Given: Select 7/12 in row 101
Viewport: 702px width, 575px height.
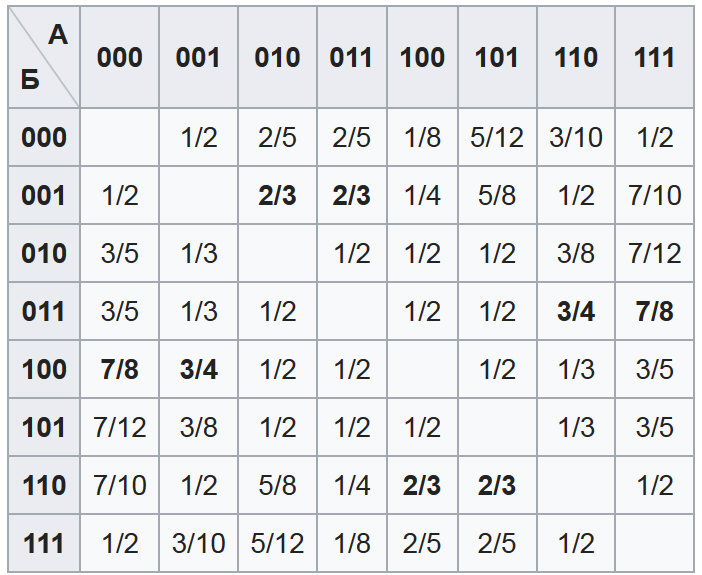Looking at the screenshot, I should pyautogui.click(x=120, y=428).
